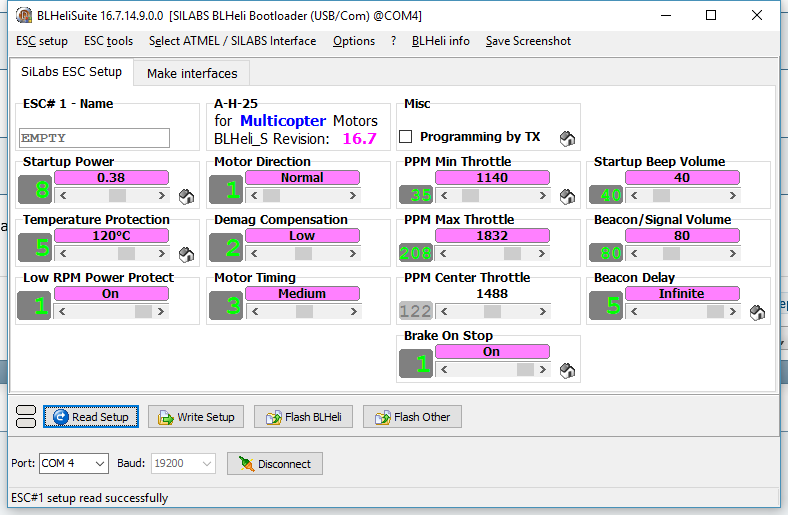Click the default icon beside Beacon Delay
788x515 pixels.
(757, 312)
